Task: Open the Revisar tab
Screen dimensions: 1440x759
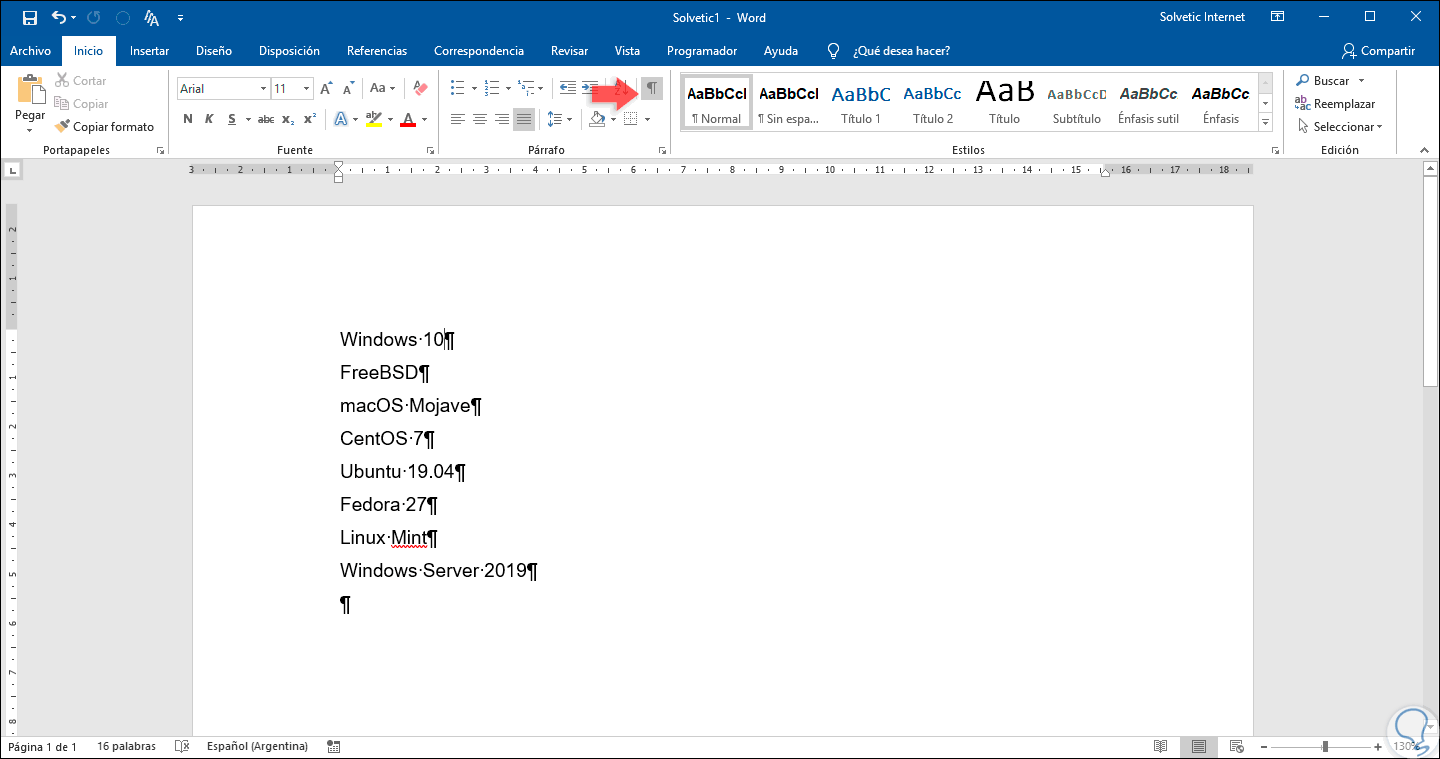Action: 570,51
